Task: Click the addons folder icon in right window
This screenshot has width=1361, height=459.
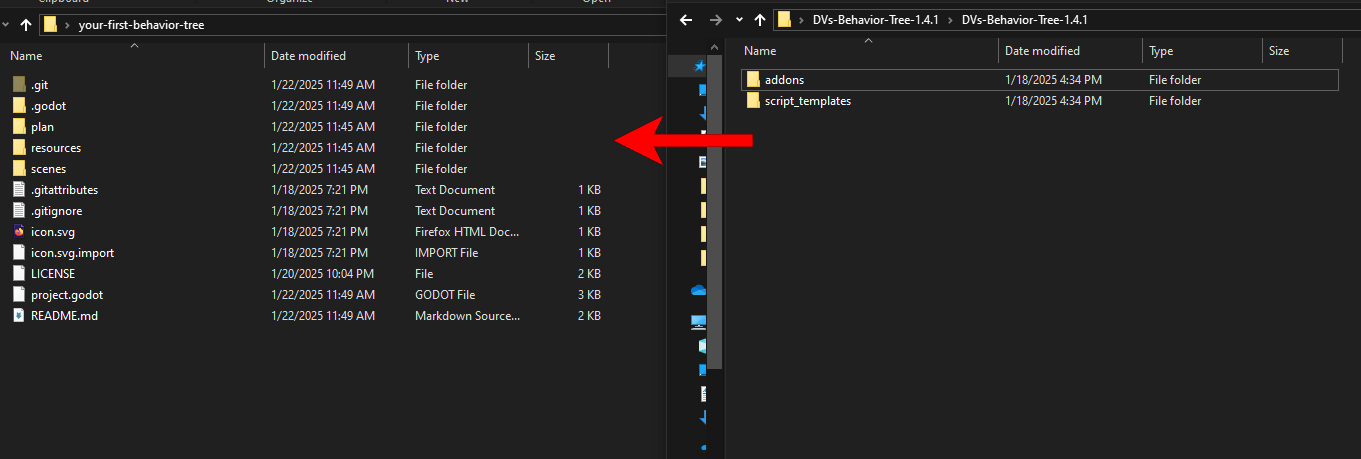Action: (753, 80)
